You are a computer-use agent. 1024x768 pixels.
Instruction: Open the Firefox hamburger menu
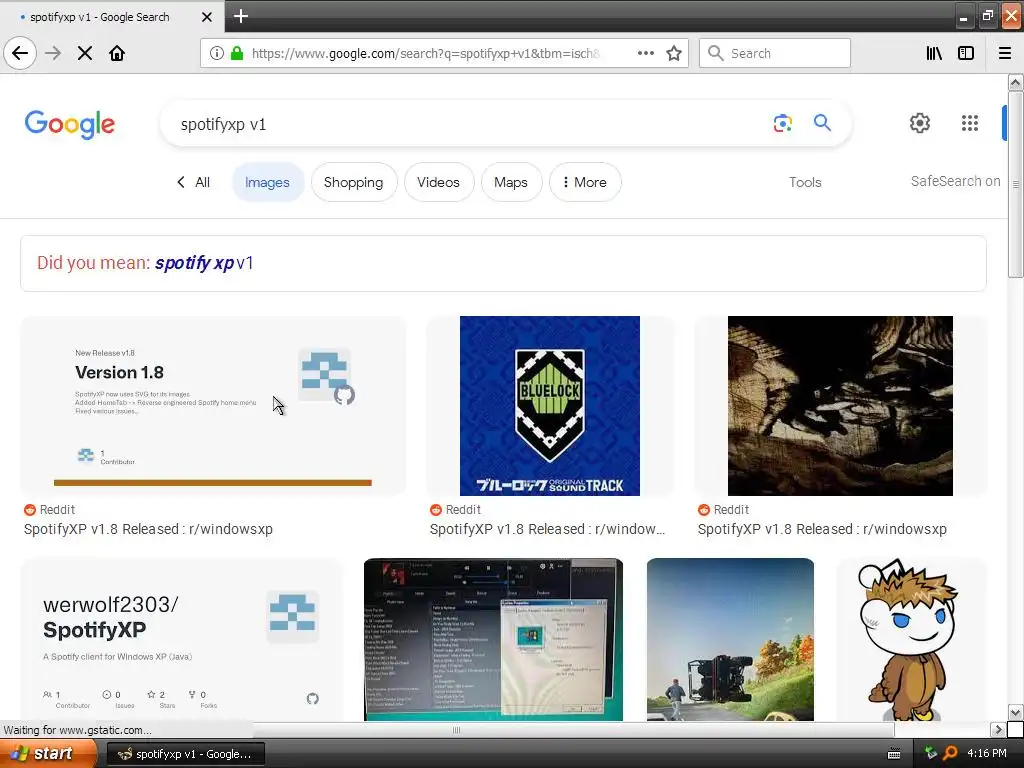coord(1005,53)
